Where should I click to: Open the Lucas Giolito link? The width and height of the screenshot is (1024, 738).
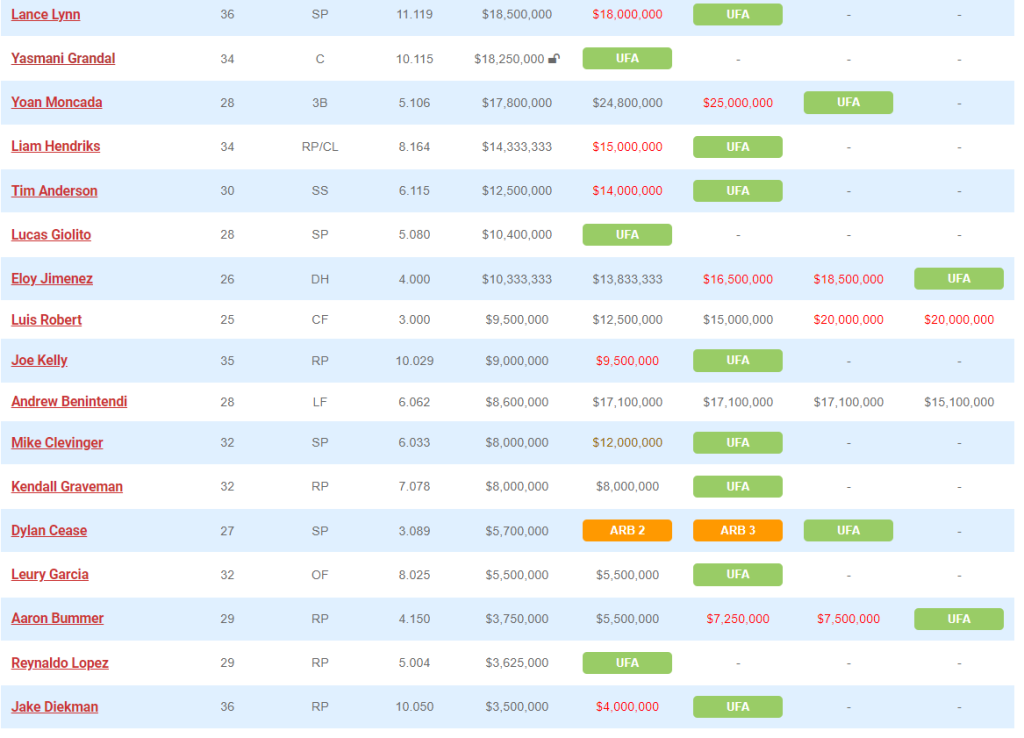pos(51,234)
